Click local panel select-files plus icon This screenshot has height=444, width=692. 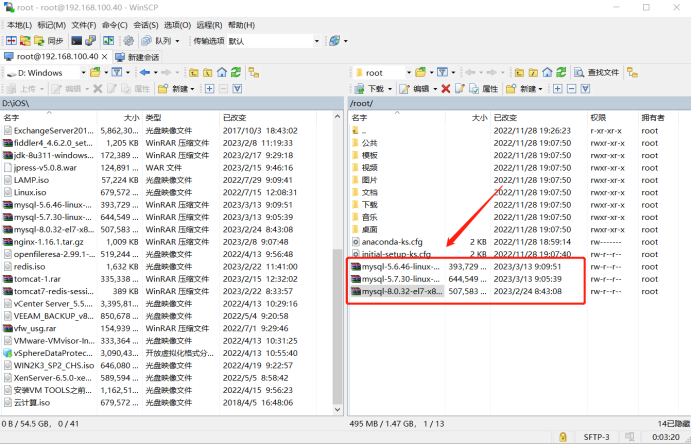pos(210,89)
